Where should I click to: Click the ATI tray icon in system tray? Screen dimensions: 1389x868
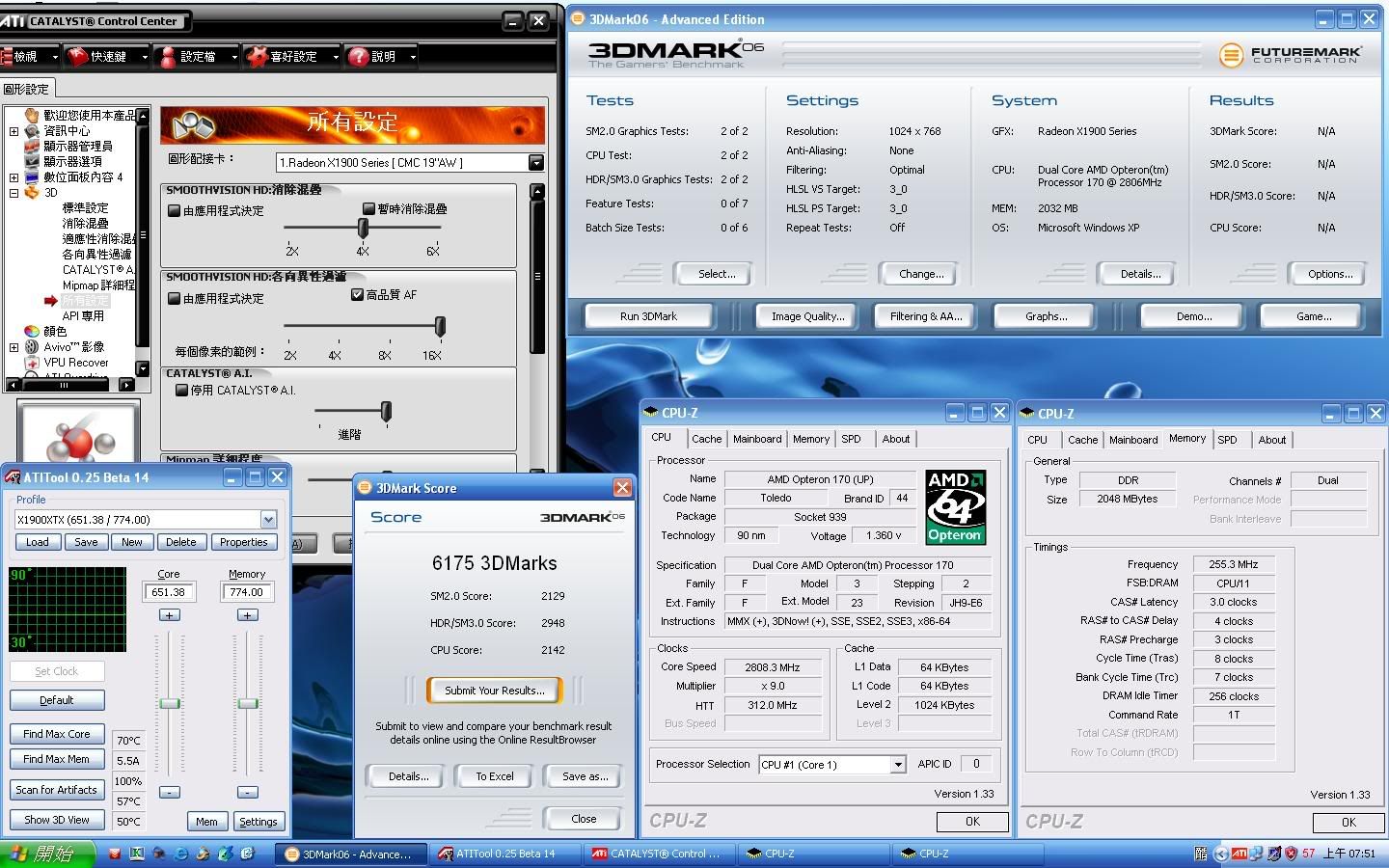tap(1239, 854)
